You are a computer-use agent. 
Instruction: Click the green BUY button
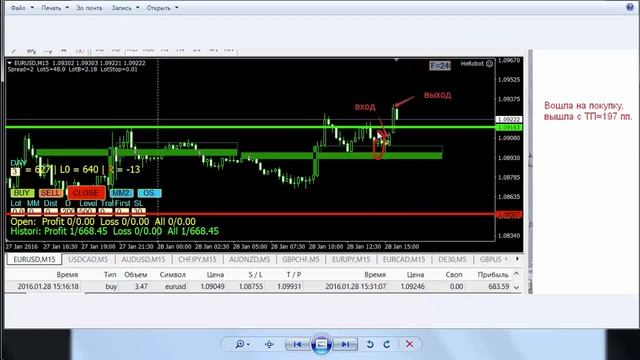(22, 193)
